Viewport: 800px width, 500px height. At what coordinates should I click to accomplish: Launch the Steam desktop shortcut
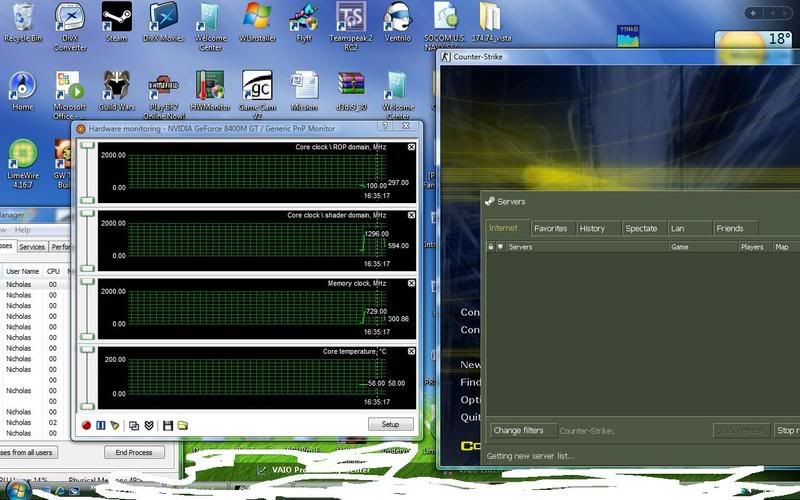coord(116,22)
